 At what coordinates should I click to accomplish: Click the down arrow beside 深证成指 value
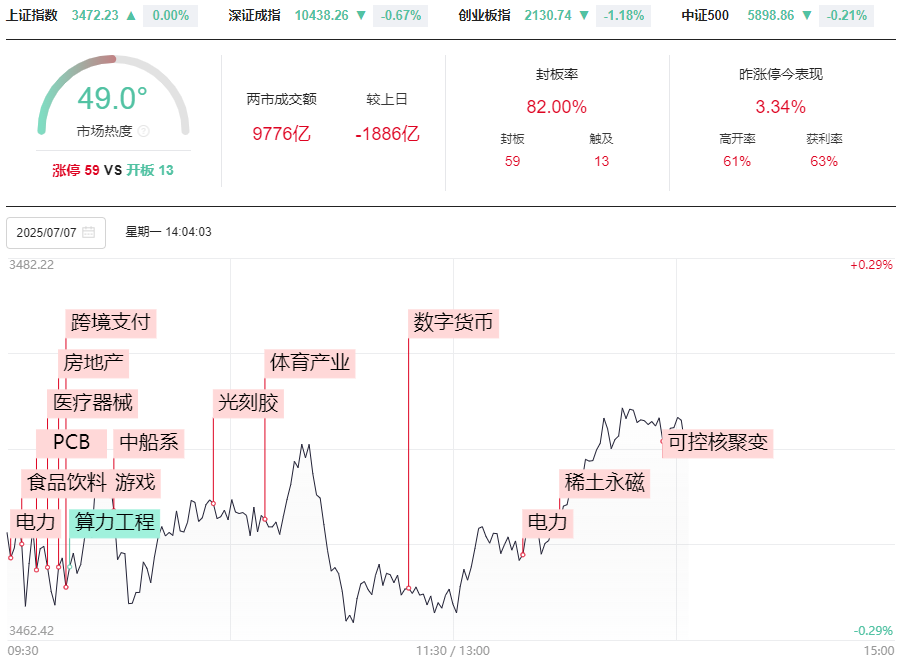(x=361, y=16)
